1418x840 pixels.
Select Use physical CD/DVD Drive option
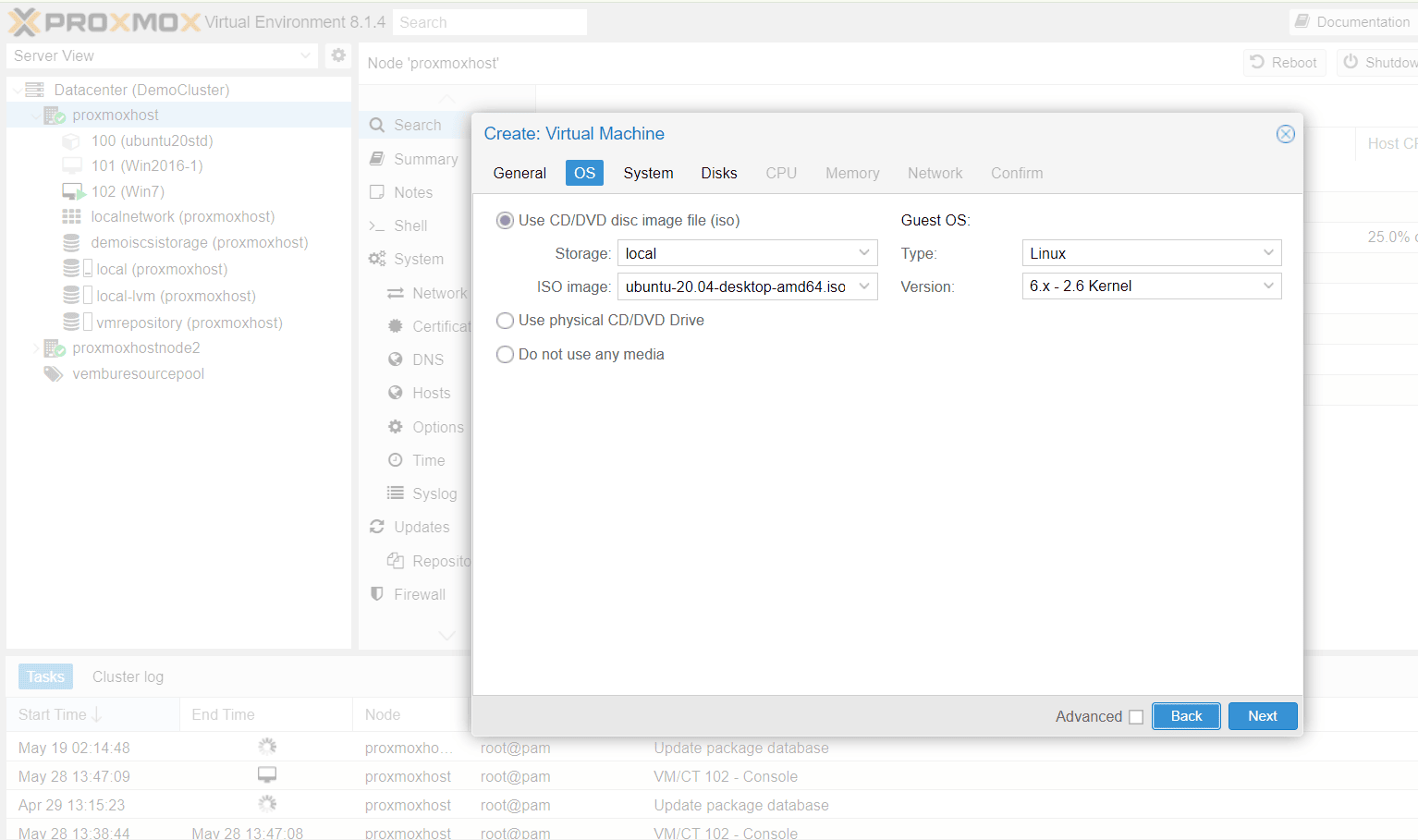(x=505, y=320)
